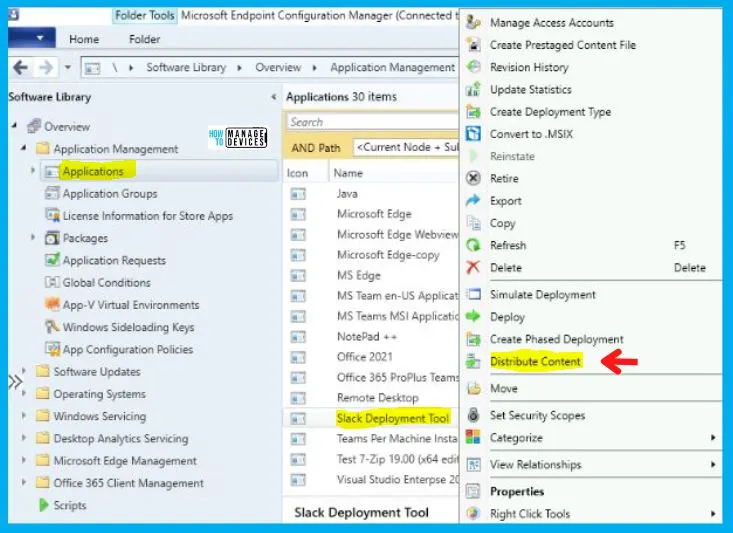
Task: Expand the Desktop Analytics Servicing folder
Action: (x=24, y=438)
